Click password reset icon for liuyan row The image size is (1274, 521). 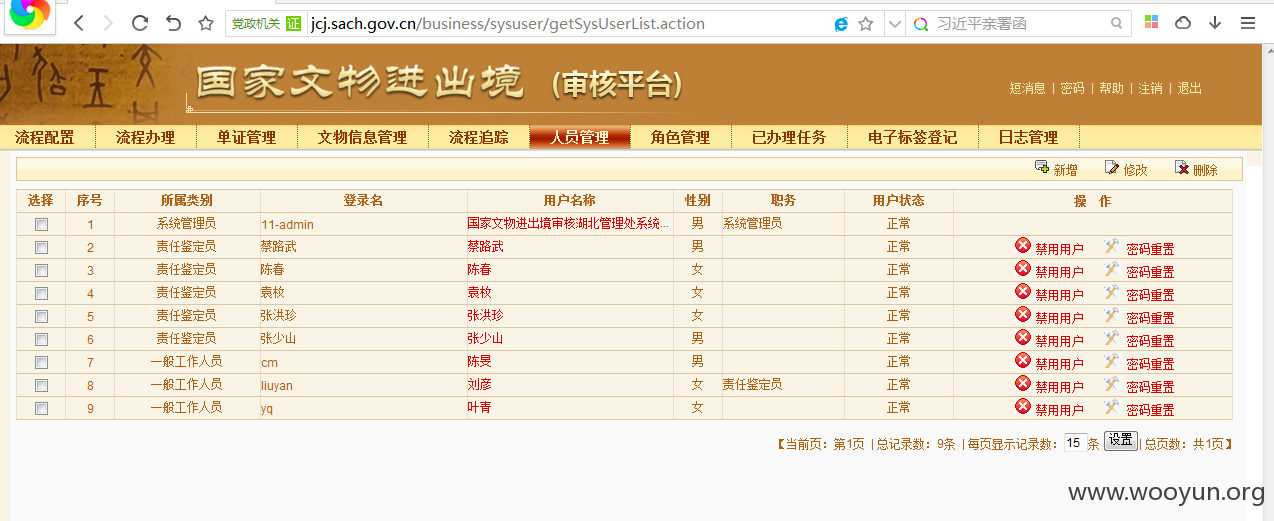coord(1111,384)
